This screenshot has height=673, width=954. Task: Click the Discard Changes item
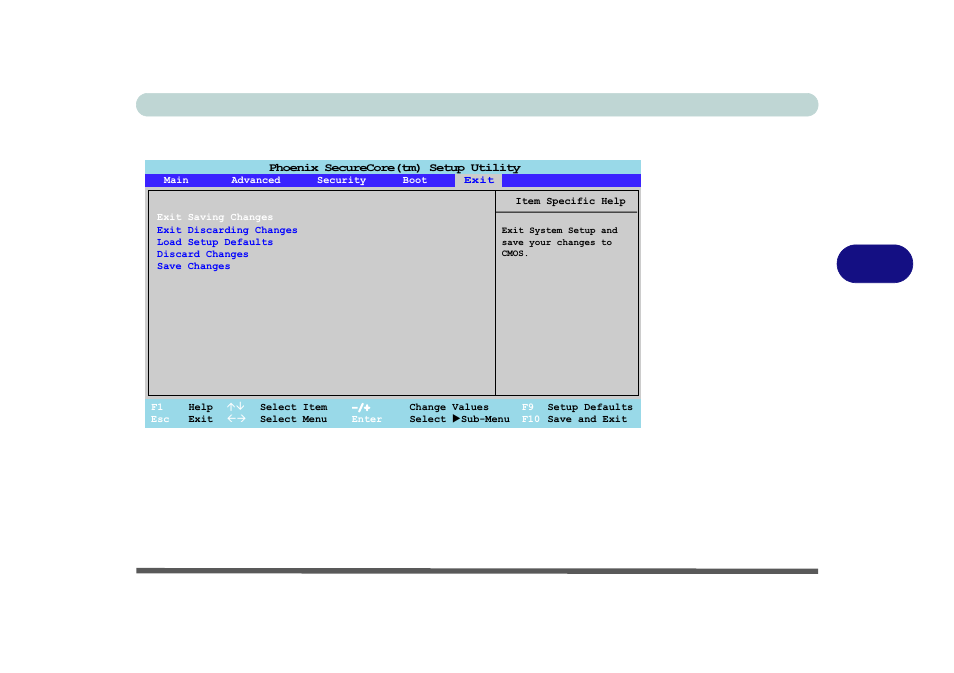[203, 254]
